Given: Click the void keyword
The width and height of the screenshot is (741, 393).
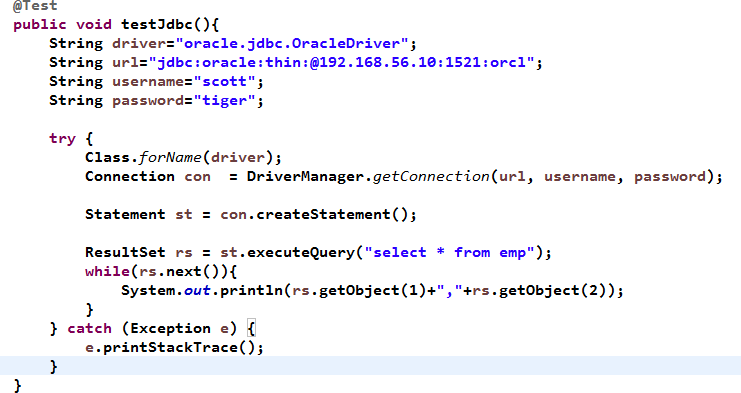Looking at the screenshot, I should [x=94, y=25].
